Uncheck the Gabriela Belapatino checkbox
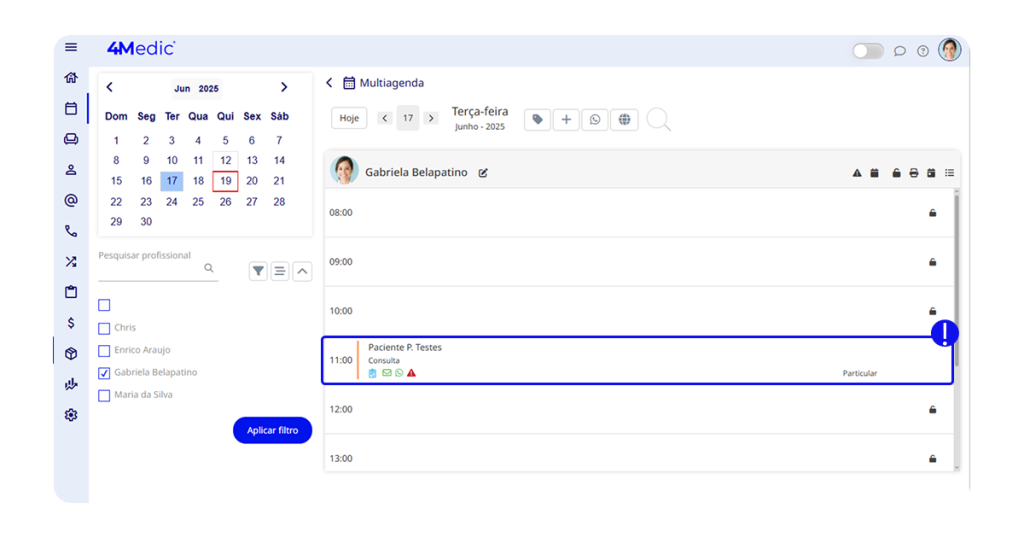 (x=104, y=373)
